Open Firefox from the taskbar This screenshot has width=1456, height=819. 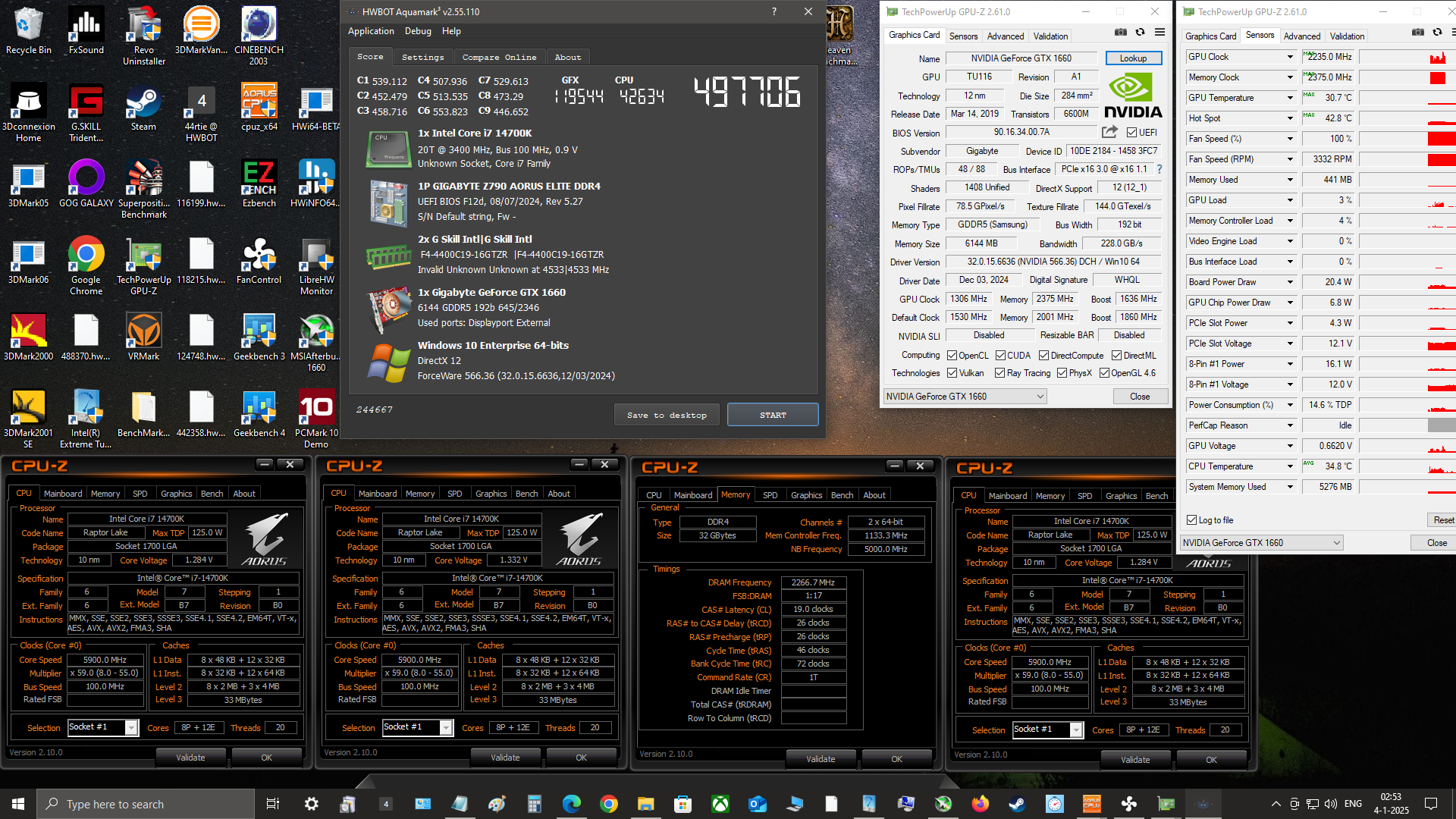pyautogui.click(x=980, y=804)
